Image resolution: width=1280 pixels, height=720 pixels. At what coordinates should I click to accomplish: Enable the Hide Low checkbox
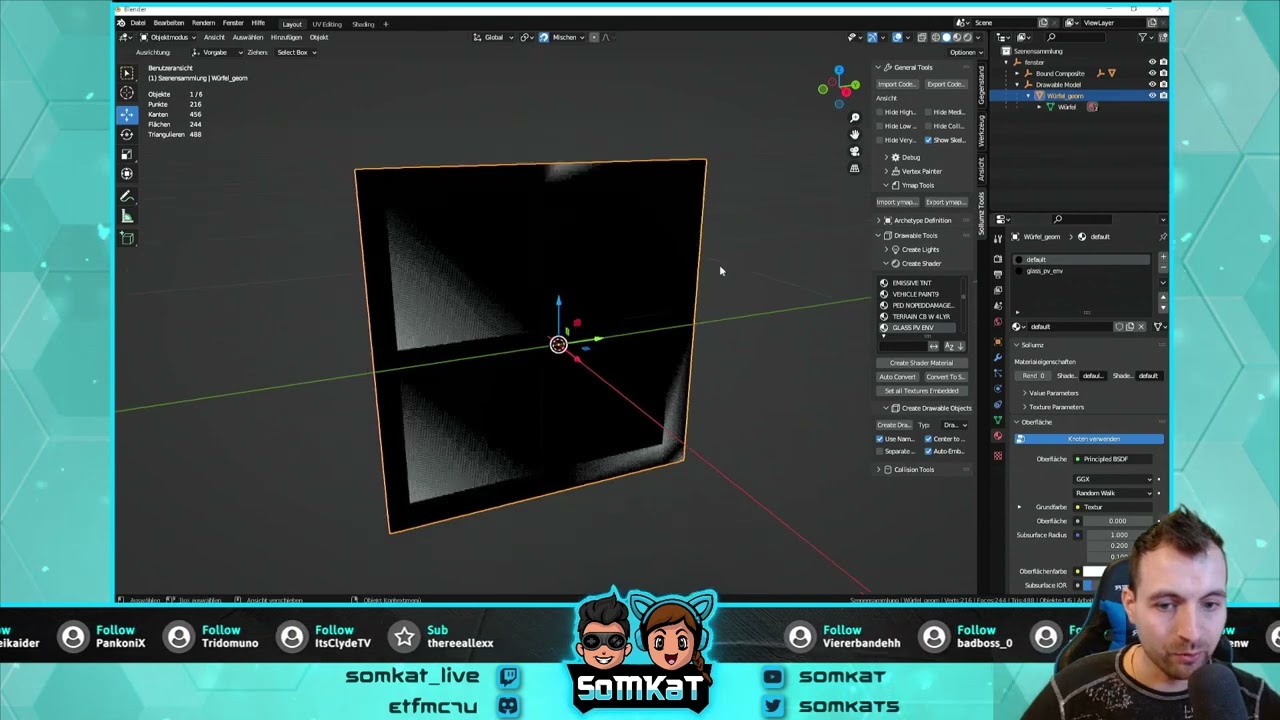(881, 126)
